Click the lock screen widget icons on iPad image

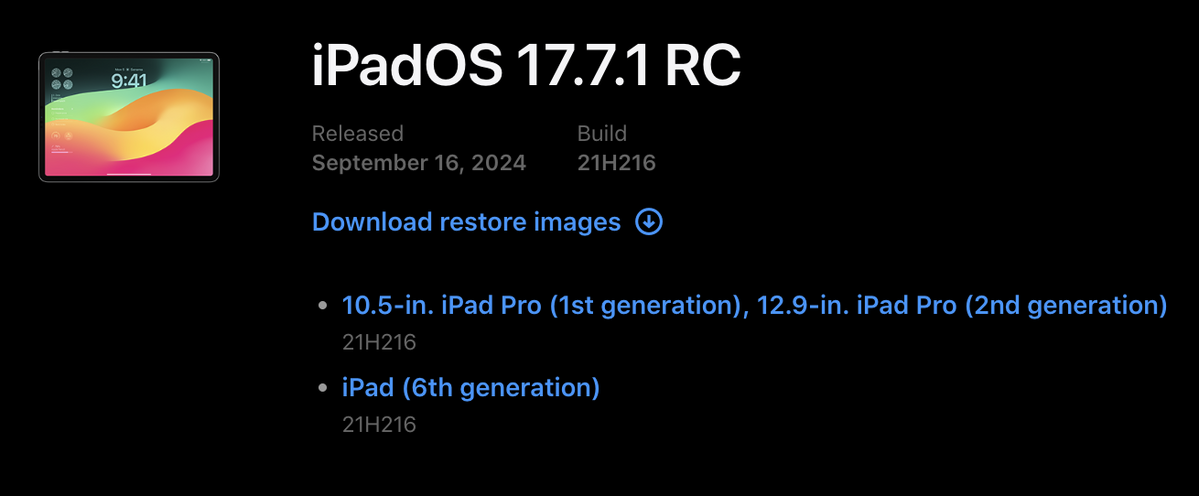tap(62, 79)
